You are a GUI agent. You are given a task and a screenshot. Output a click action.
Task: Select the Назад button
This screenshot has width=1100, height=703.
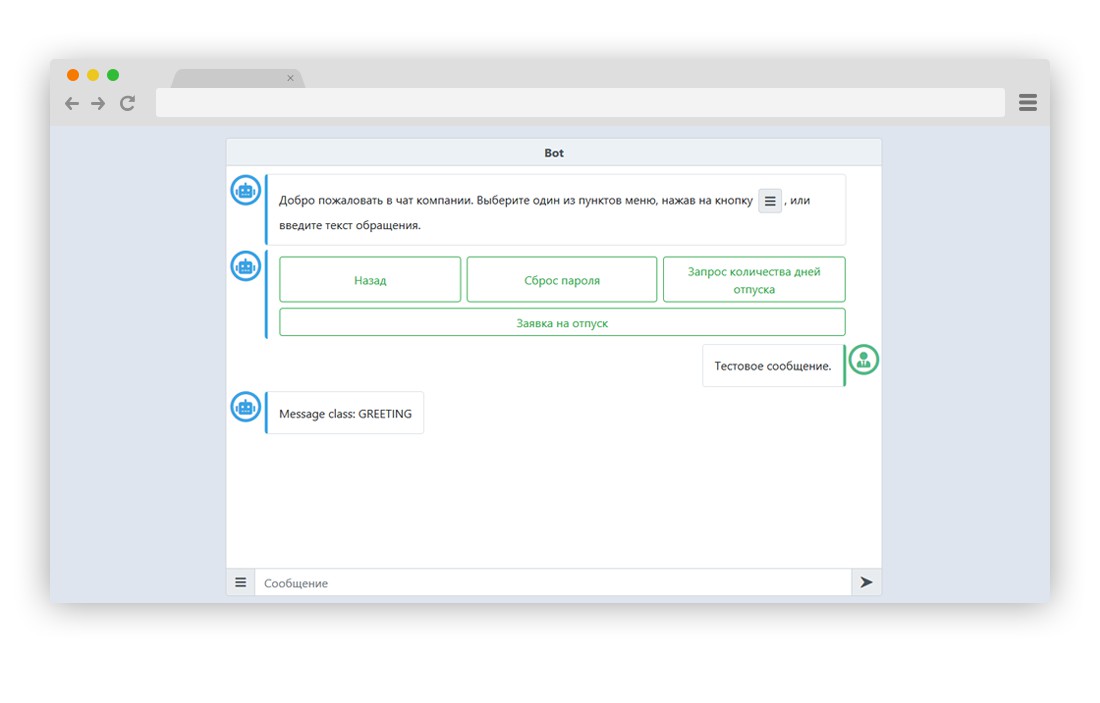(x=370, y=280)
